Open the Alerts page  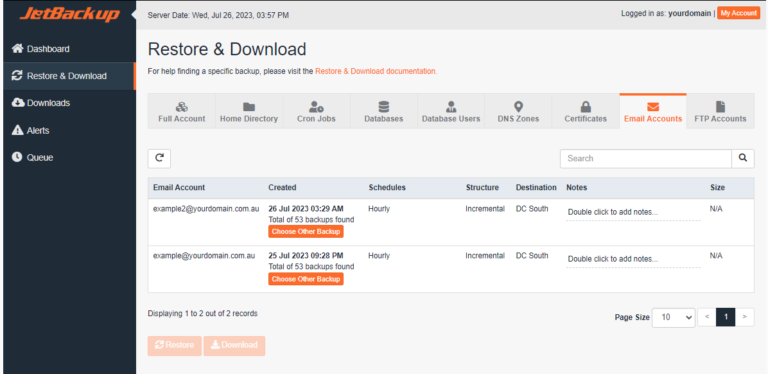[69, 131]
